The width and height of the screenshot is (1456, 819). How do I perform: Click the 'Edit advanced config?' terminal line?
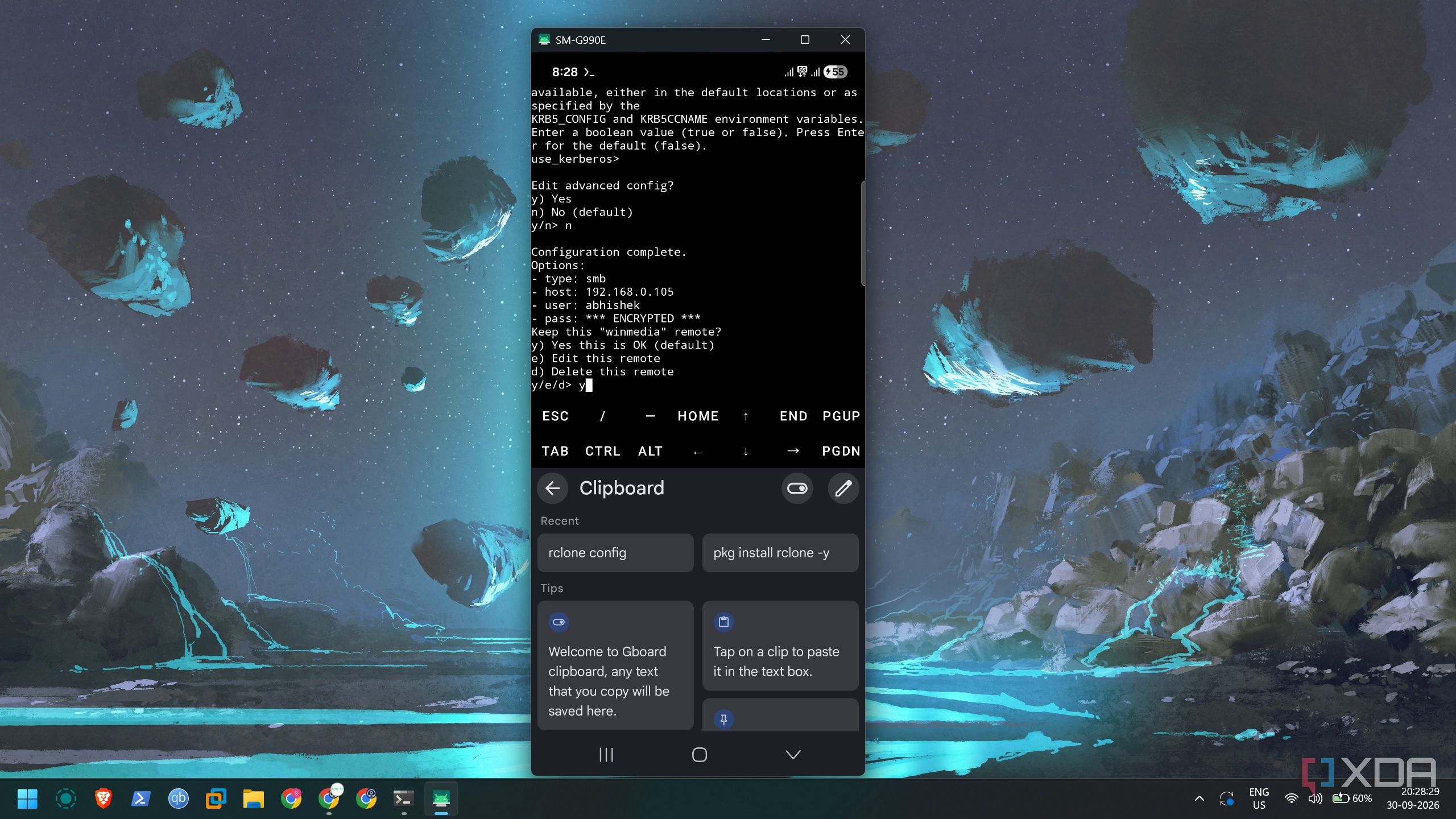(x=602, y=185)
